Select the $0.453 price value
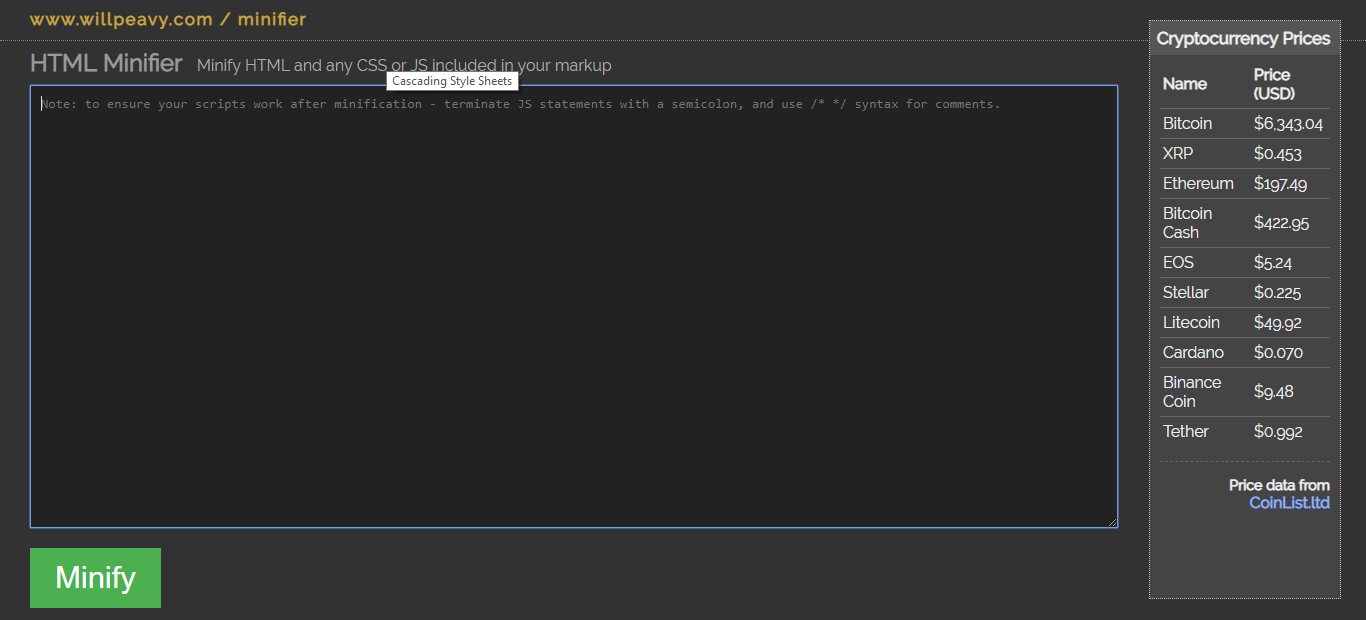This screenshot has width=1366, height=620. (1277, 154)
